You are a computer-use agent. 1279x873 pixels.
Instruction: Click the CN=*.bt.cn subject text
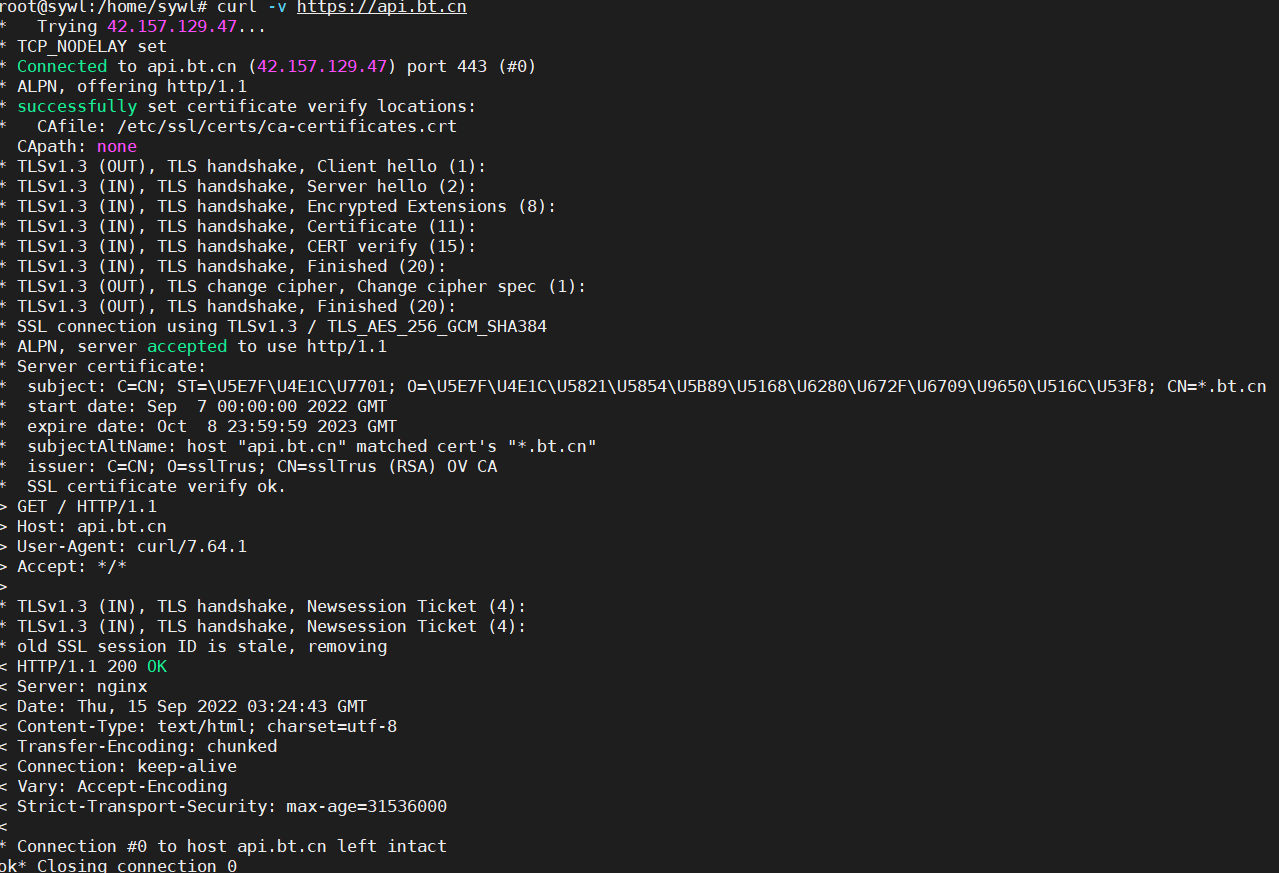(x=1217, y=386)
